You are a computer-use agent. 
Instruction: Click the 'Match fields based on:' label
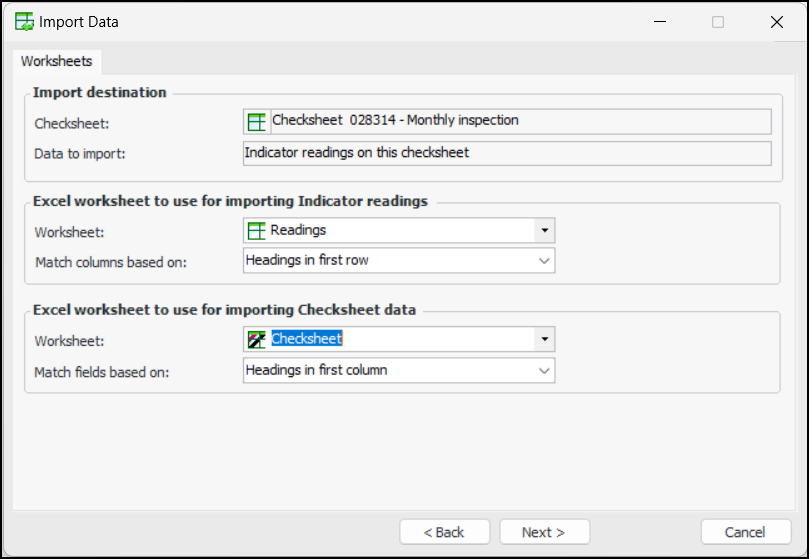pos(102,372)
